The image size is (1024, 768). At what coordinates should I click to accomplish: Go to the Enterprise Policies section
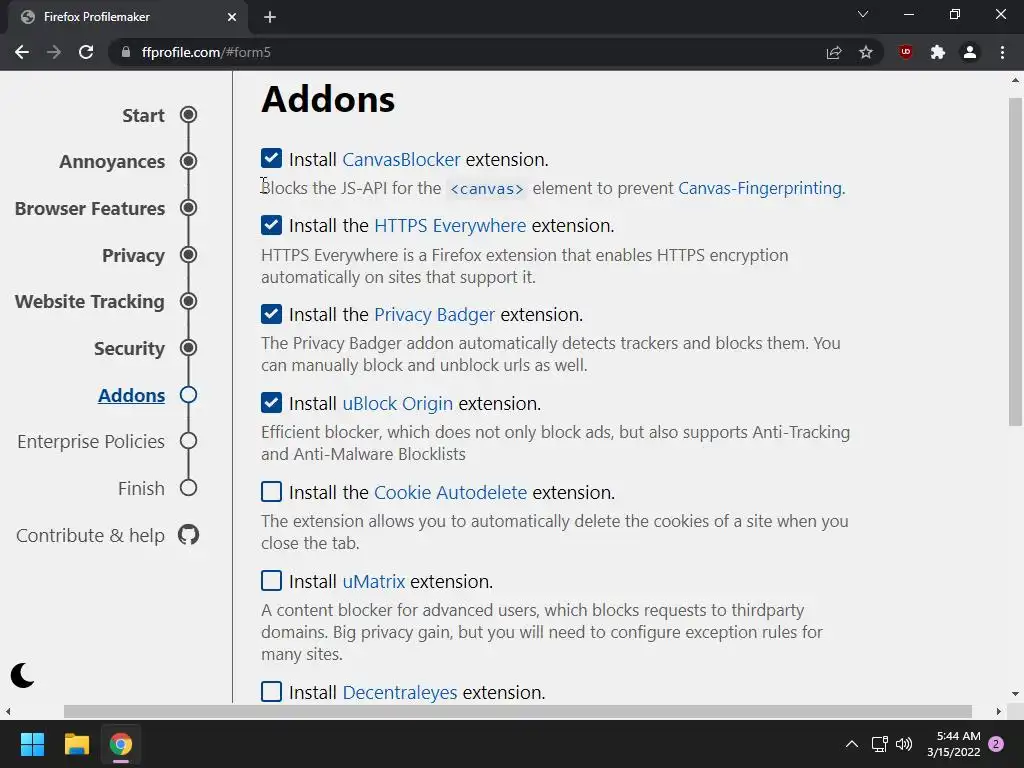(x=91, y=441)
